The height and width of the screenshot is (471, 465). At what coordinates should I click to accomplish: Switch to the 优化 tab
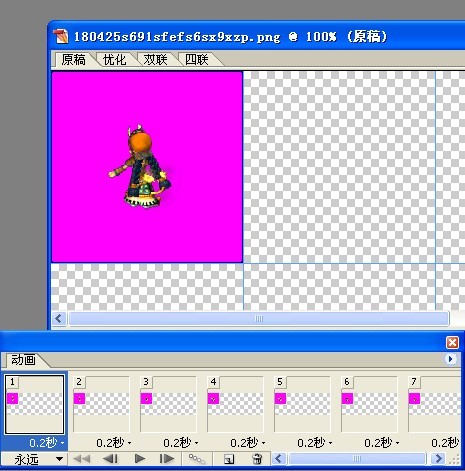(x=114, y=60)
